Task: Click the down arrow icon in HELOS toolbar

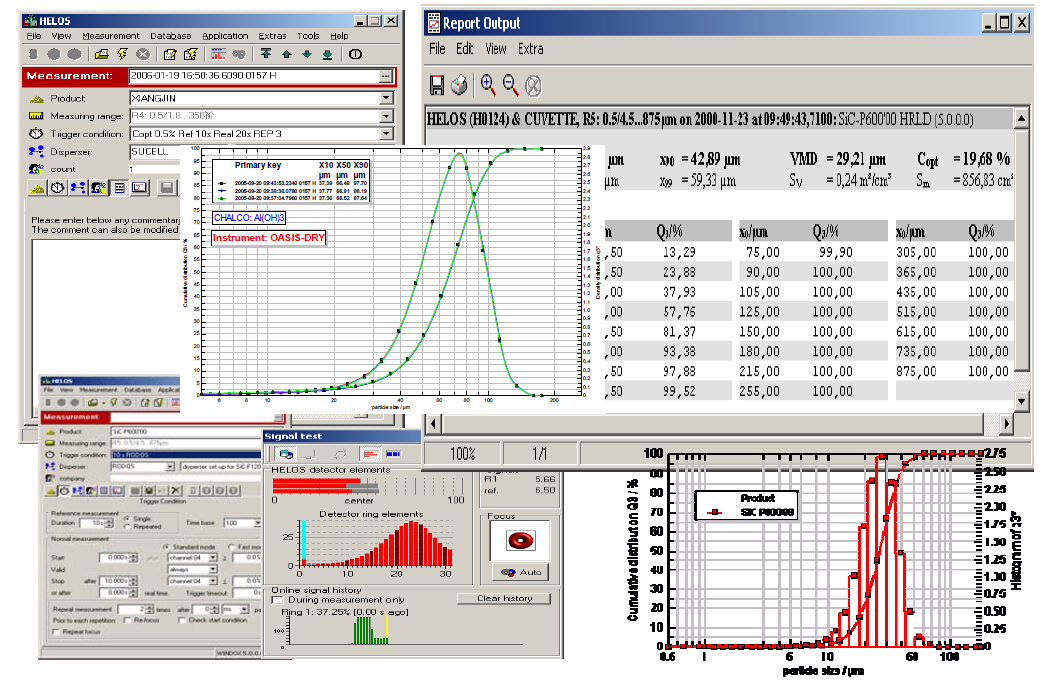Action: (x=307, y=54)
